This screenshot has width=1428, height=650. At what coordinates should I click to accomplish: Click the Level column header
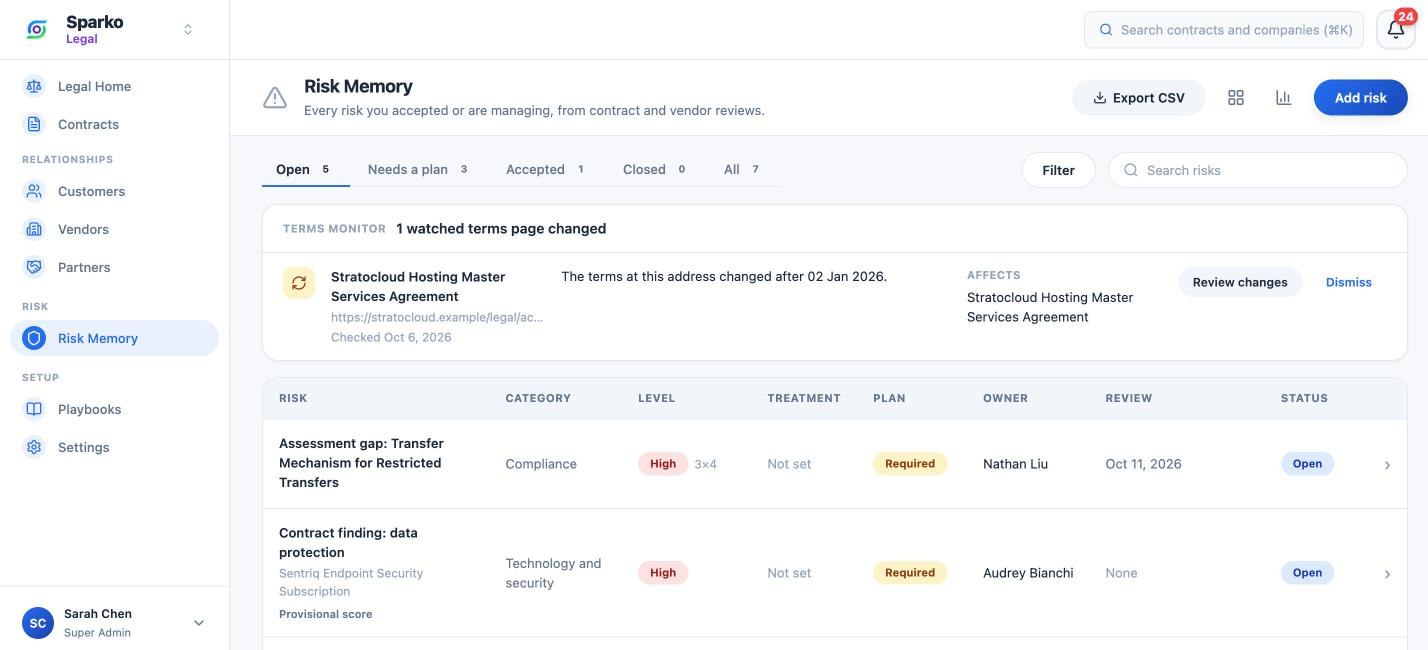point(657,398)
